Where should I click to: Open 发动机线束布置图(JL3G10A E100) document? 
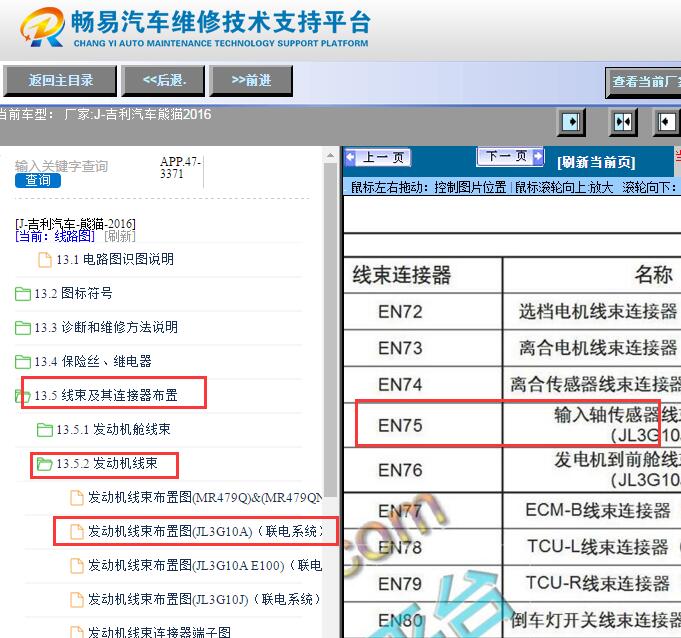[205, 565]
